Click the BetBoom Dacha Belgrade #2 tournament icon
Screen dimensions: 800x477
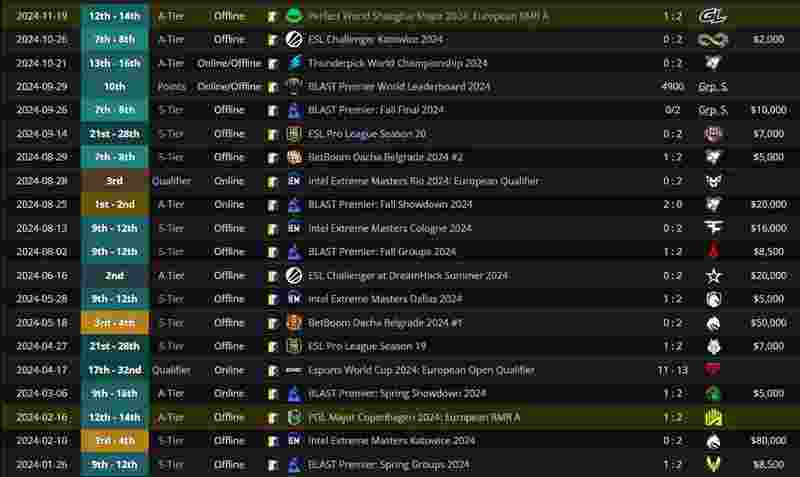tap(294, 157)
